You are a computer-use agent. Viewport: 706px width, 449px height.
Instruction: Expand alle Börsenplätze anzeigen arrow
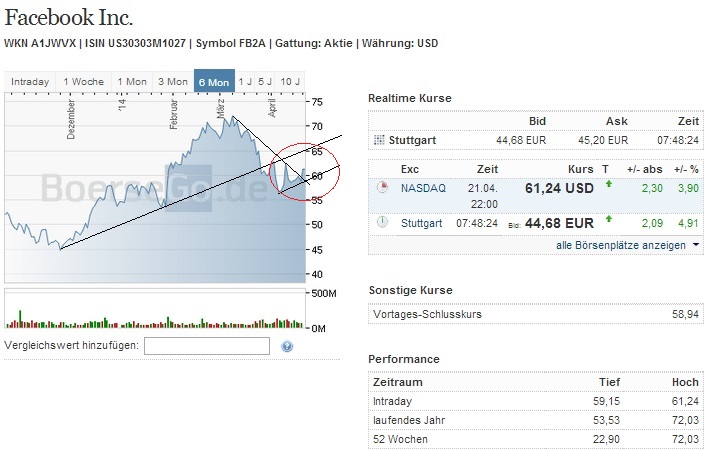[x=695, y=245]
